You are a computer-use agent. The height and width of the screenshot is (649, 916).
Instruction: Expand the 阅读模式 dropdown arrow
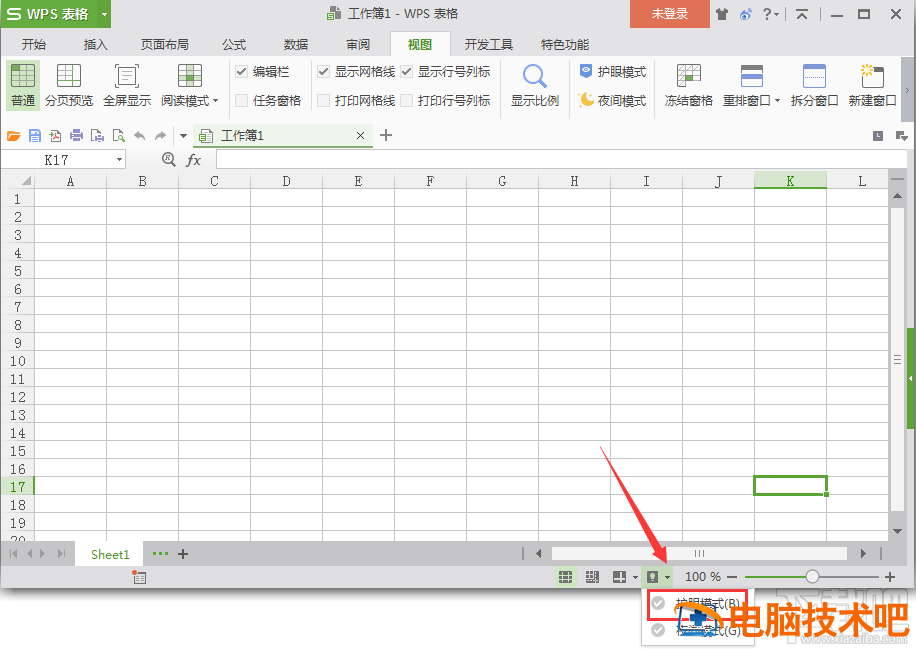point(216,101)
